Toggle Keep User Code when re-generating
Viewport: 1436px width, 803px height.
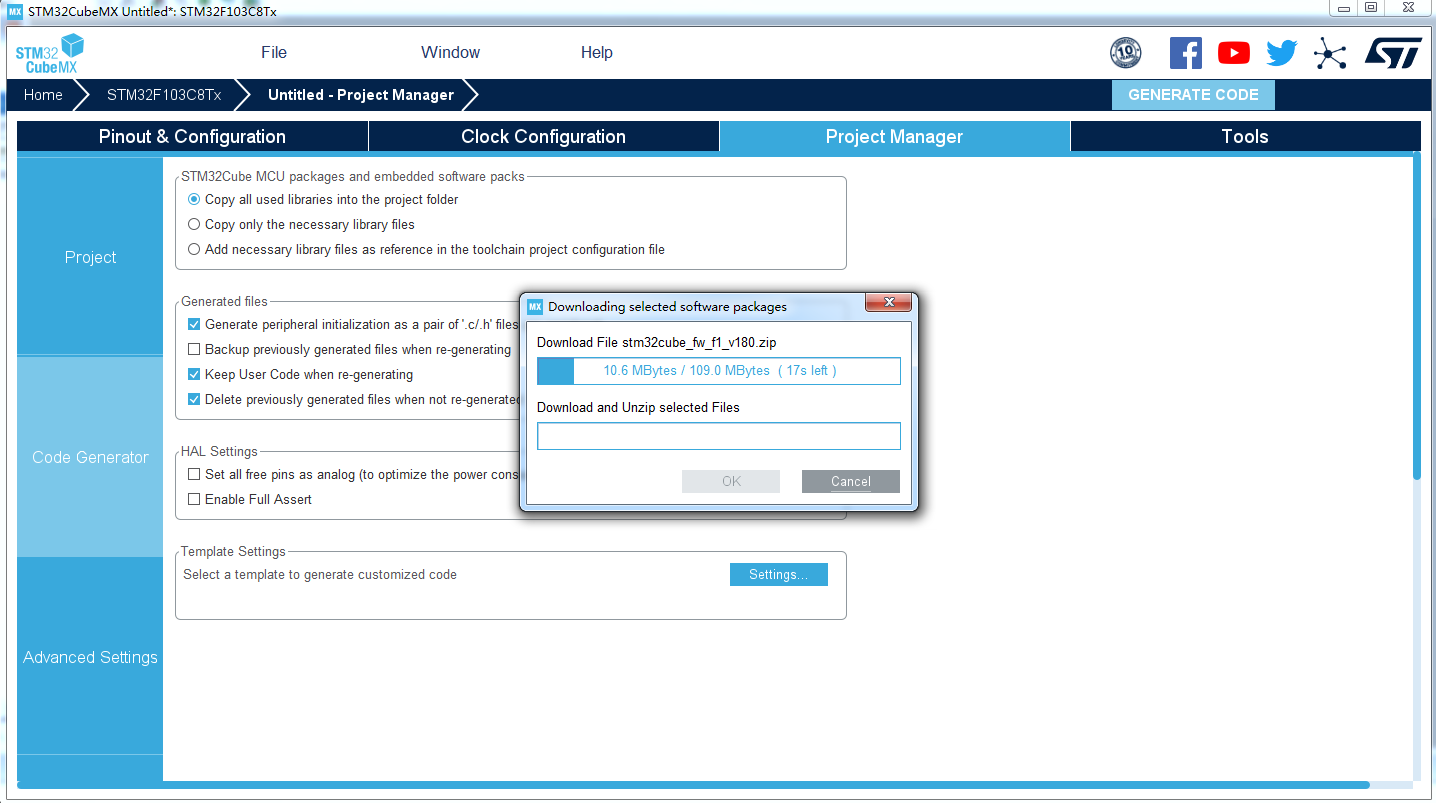pos(194,374)
